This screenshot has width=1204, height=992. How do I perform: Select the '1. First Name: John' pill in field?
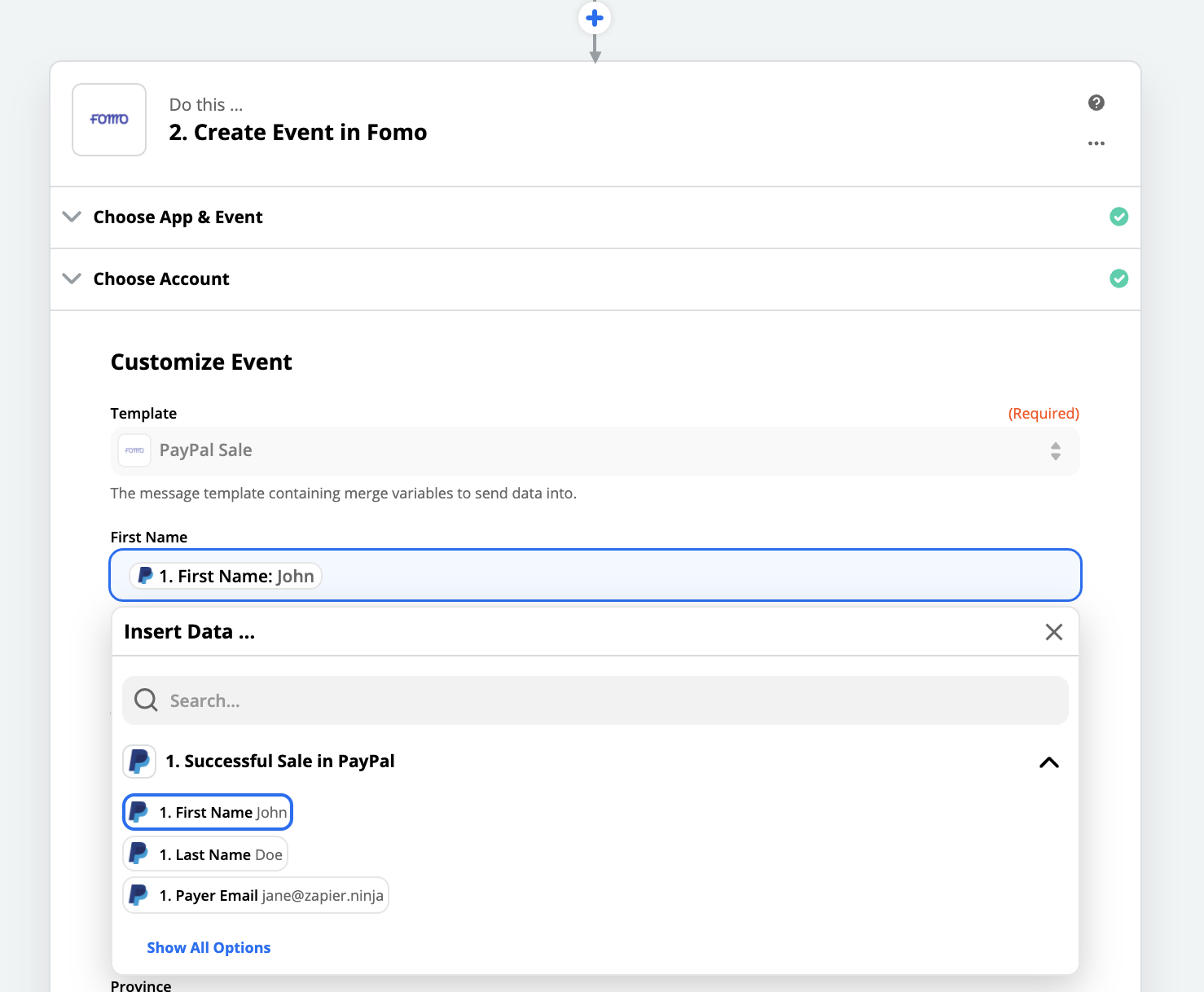click(x=226, y=576)
